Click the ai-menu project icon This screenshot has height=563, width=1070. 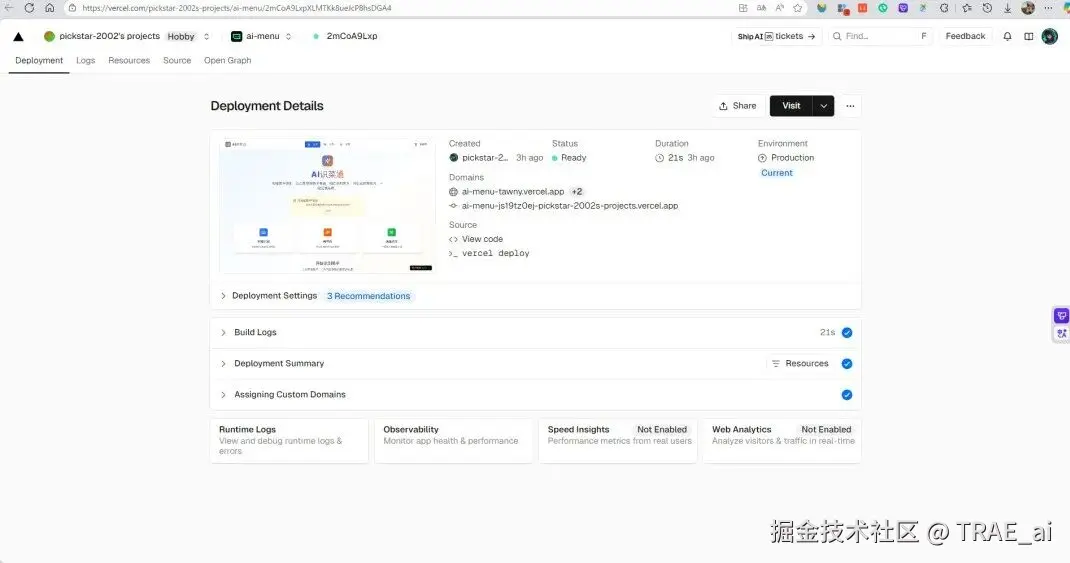[236, 36]
